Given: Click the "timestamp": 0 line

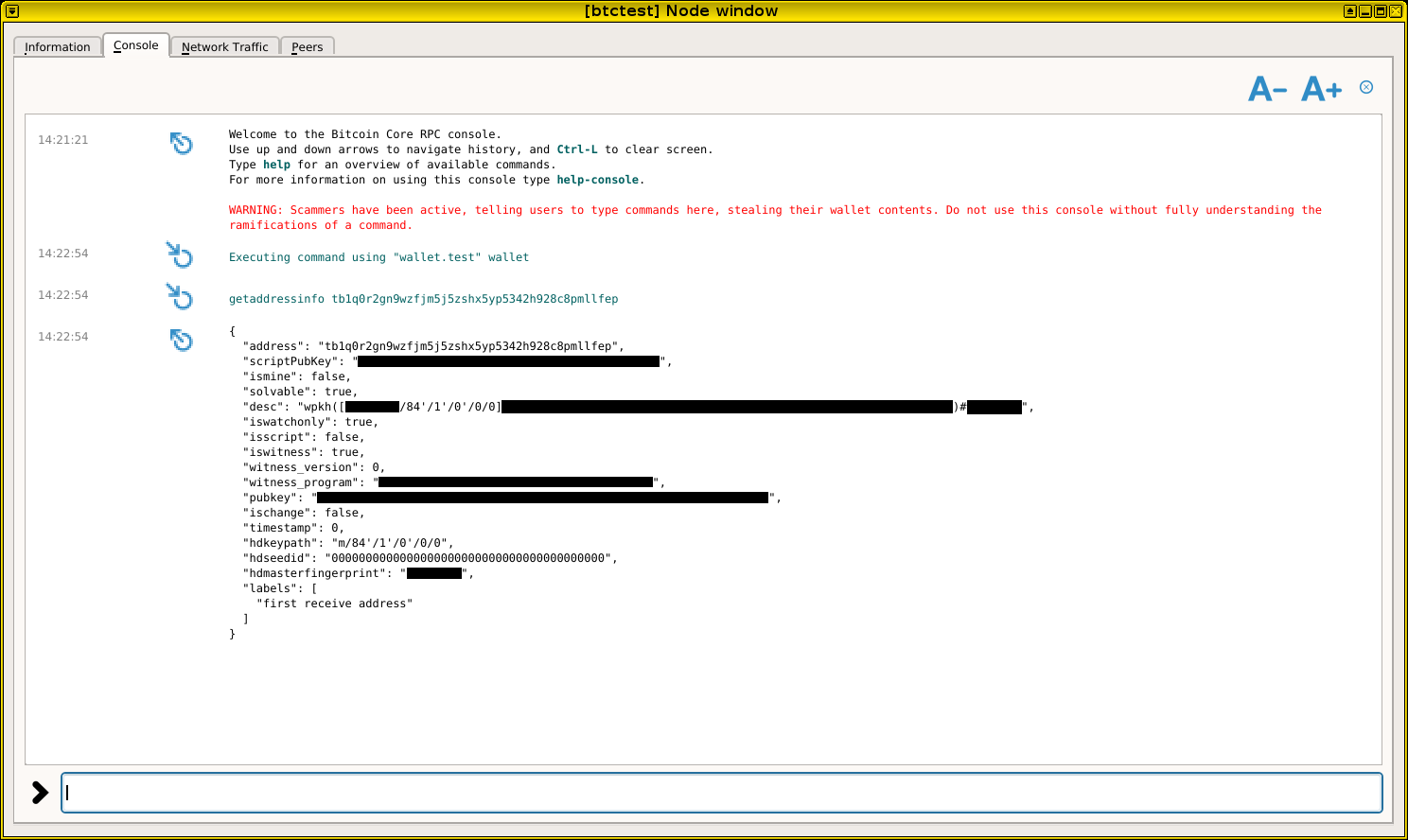Looking at the screenshot, I should [293, 528].
